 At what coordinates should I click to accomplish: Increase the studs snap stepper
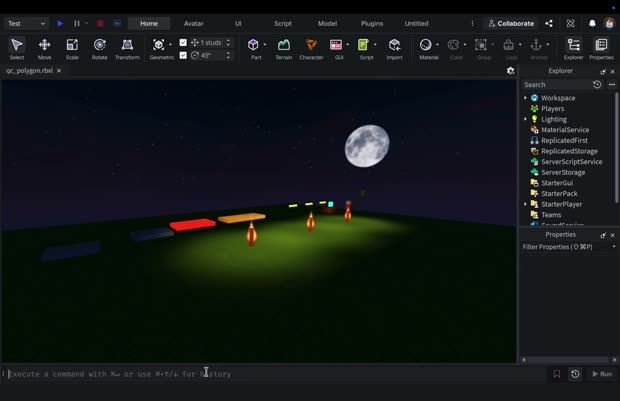(228, 40)
